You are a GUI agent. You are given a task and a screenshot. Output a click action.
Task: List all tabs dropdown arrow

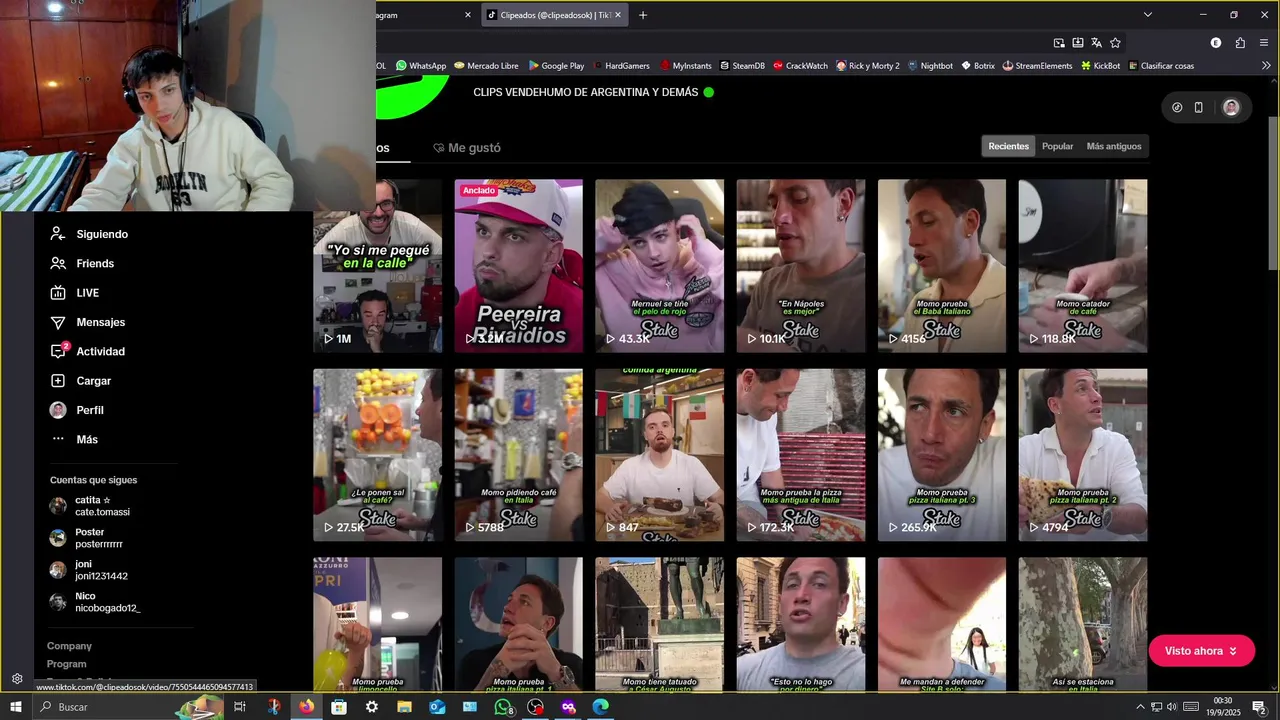[x=1148, y=15]
